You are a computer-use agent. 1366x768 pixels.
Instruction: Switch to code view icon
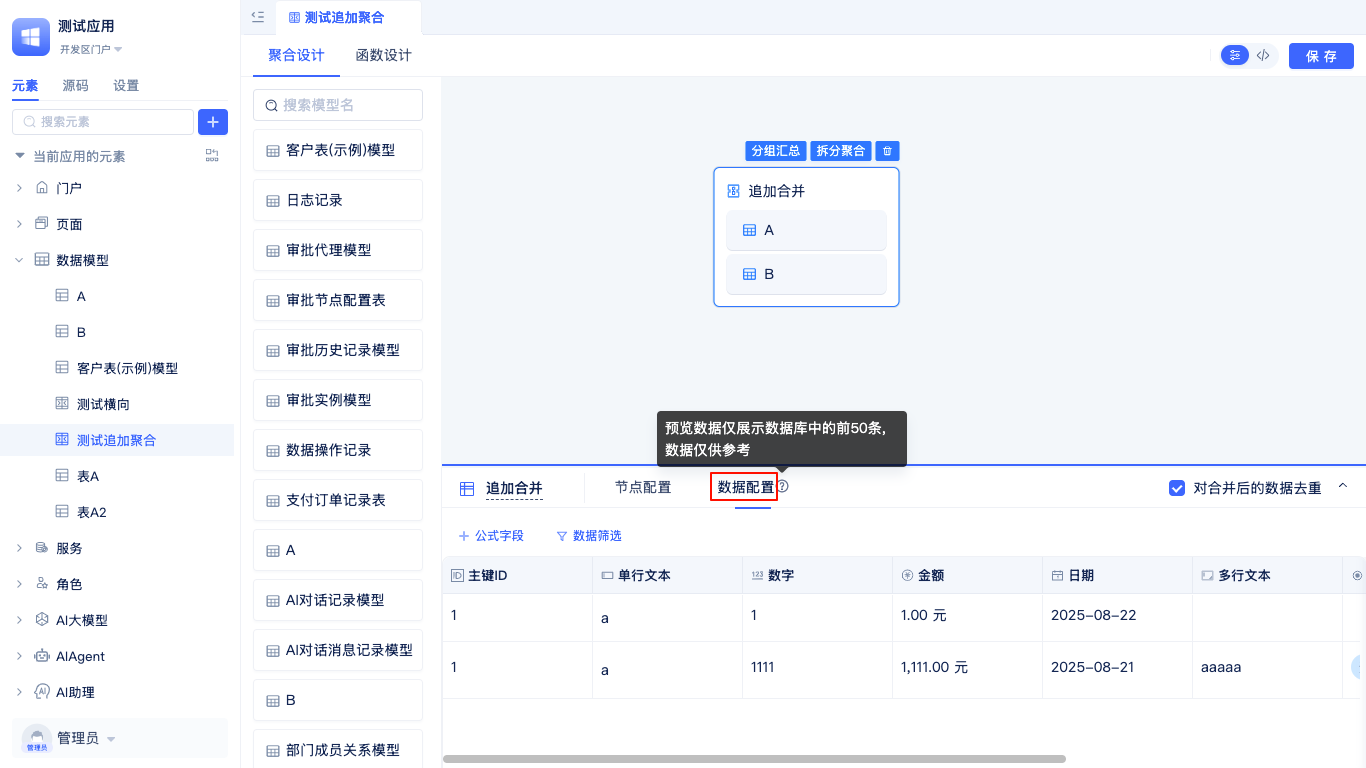tap(1264, 56)
